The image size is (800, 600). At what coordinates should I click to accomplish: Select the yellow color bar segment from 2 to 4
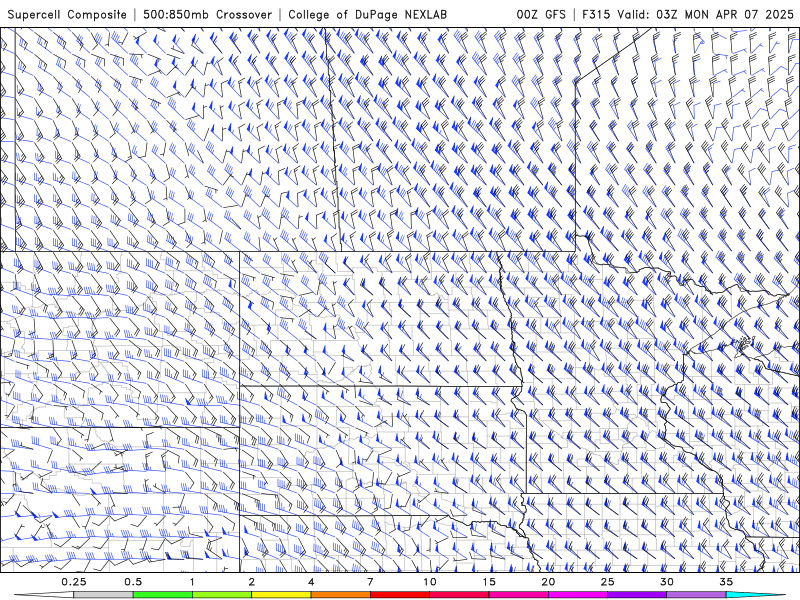point(281,595)
